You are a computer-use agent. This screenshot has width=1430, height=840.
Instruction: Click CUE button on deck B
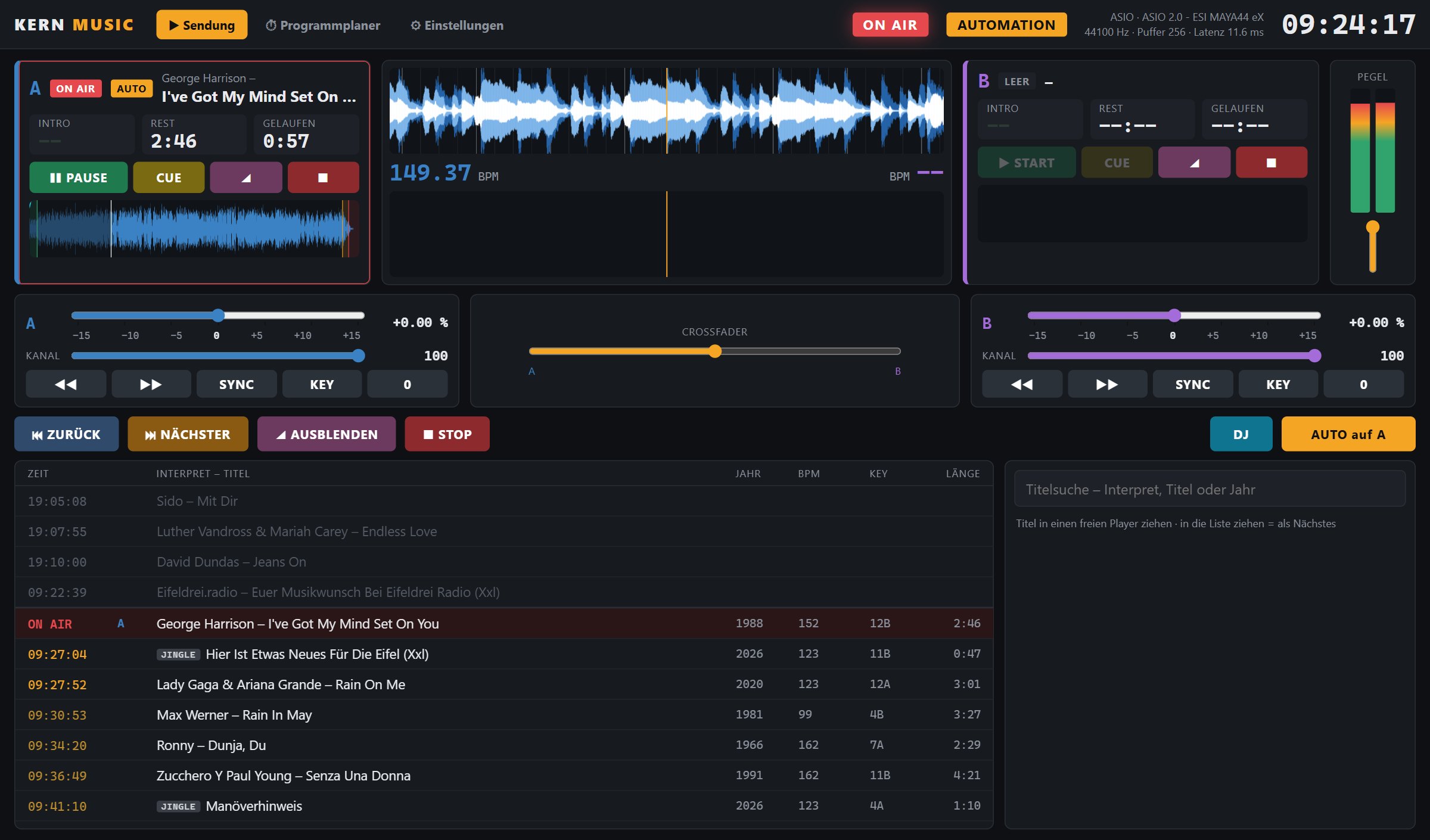(x=1117, y=163)
